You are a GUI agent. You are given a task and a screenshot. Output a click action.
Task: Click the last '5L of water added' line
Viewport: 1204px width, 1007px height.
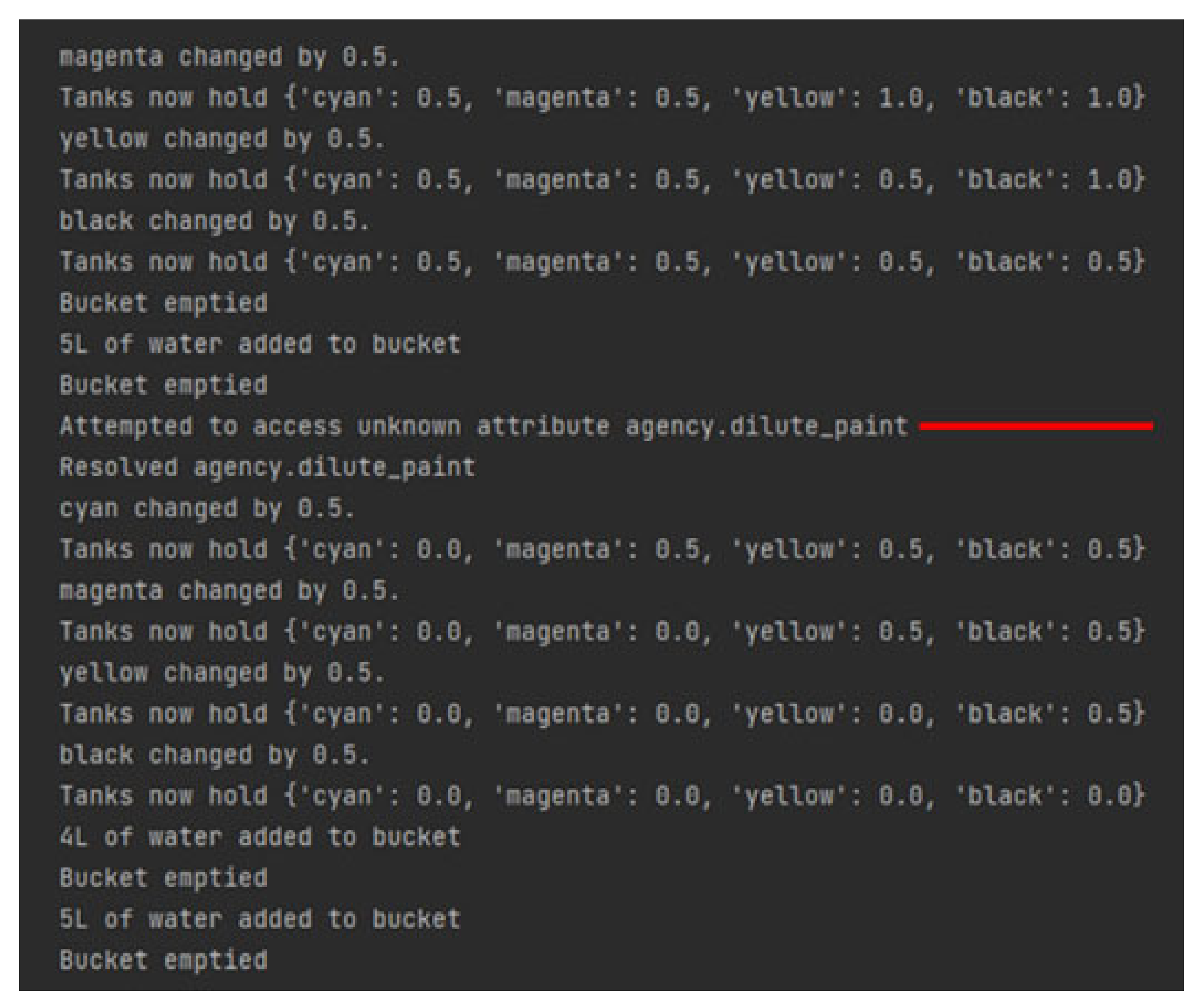(x=260, y=919)
